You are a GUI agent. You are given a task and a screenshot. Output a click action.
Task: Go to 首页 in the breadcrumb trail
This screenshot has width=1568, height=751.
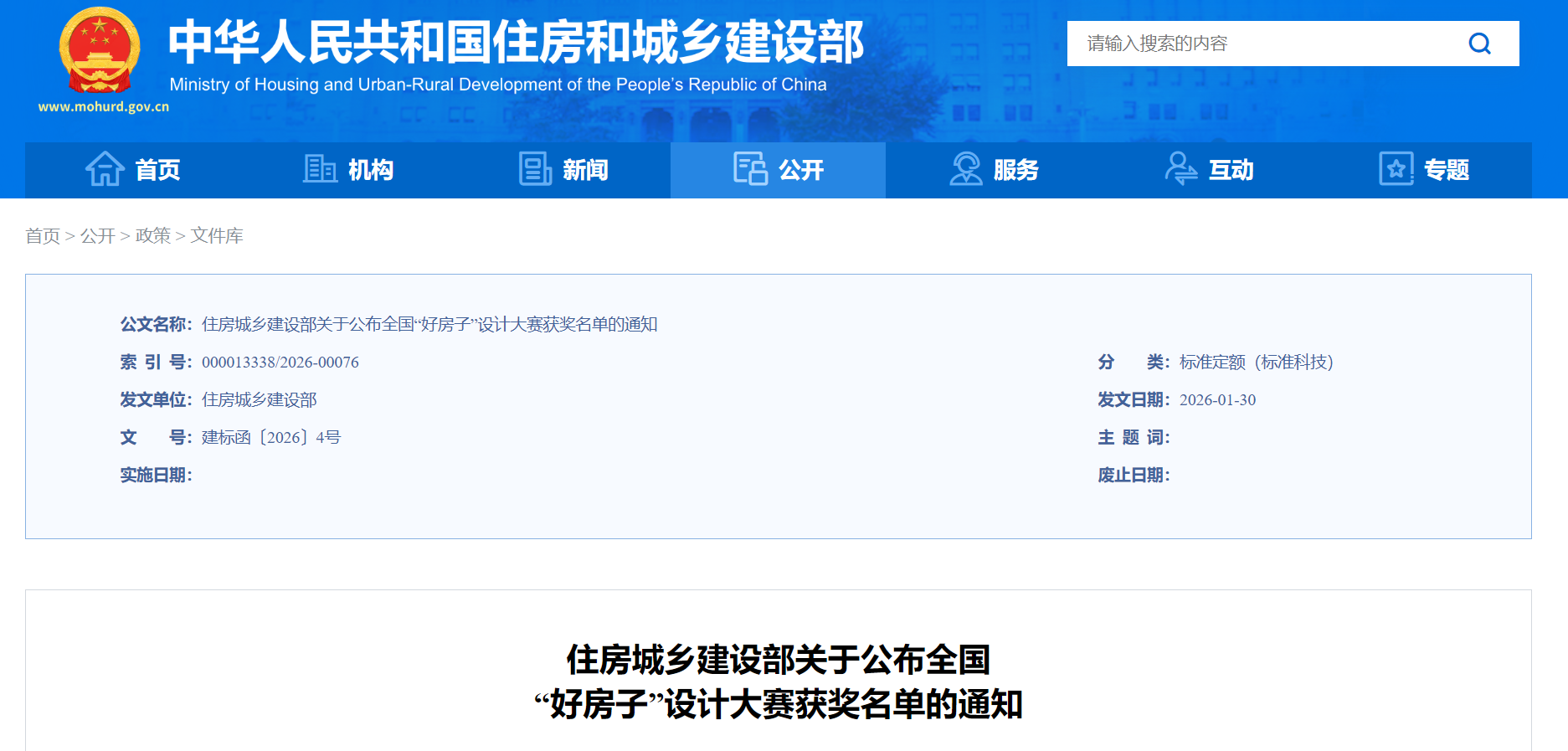click(x=43, y=236)
